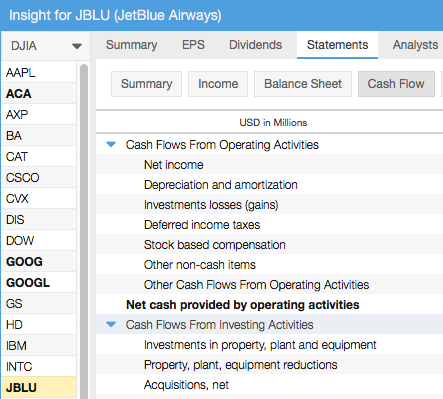Select INTC in the ticker list

click(x=39, y=366)
